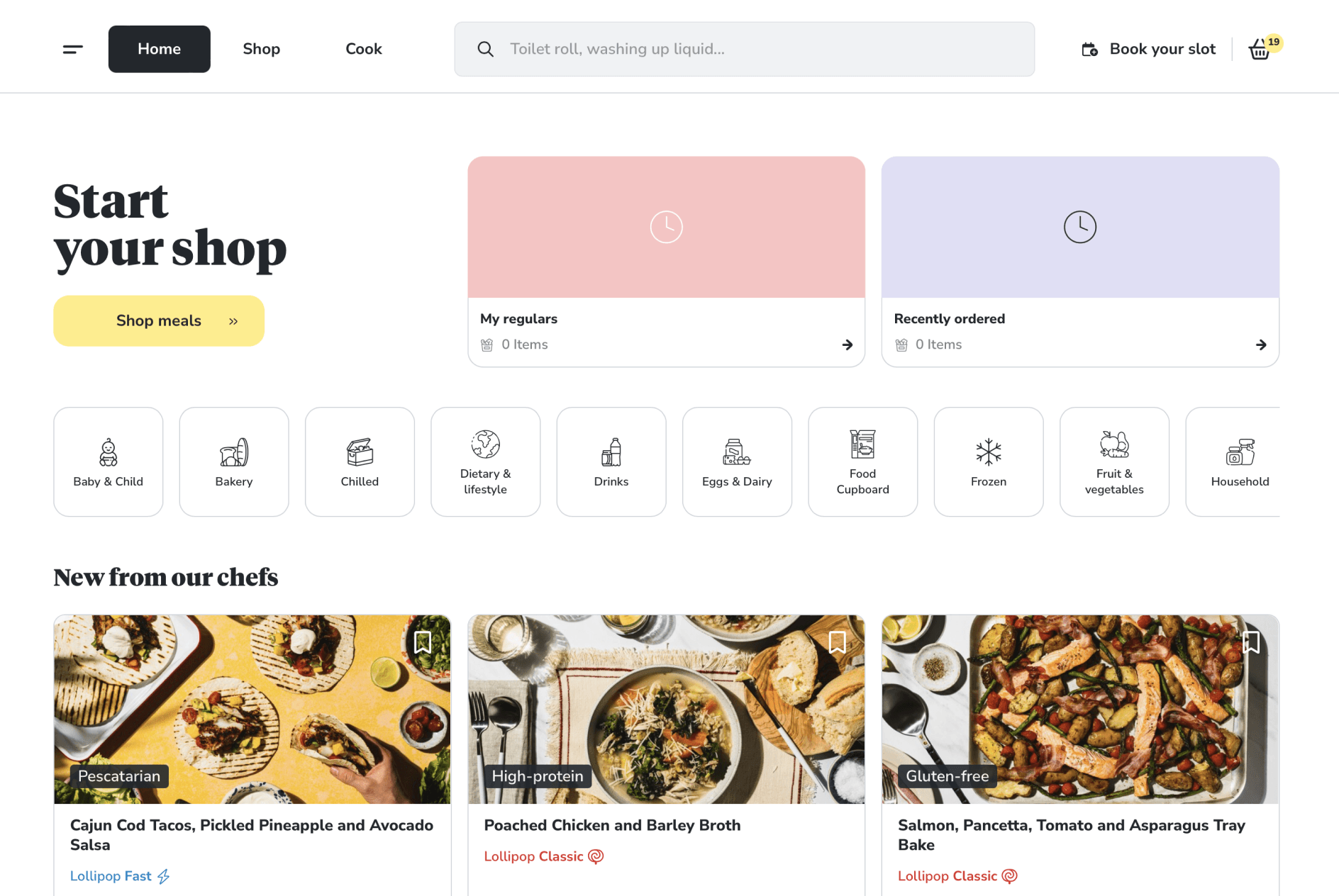Switch to the Shop tab
This screenshot has width=1339, height=896.
tap(261, 49)
